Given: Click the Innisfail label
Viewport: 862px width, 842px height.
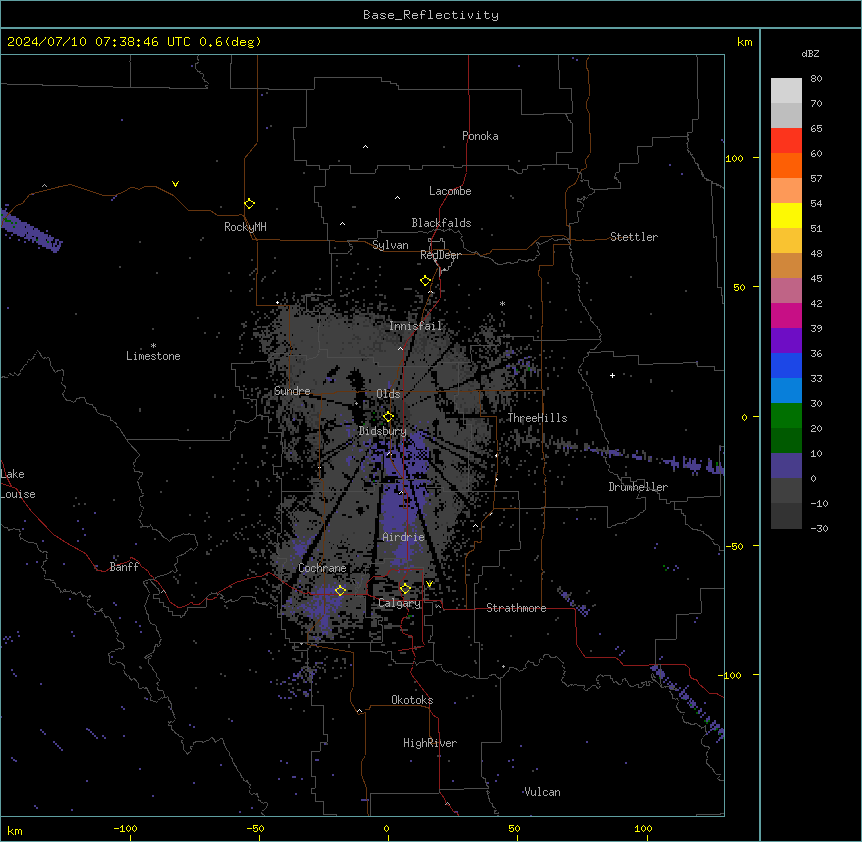Looking at the screenshot, I should point(416,326).
